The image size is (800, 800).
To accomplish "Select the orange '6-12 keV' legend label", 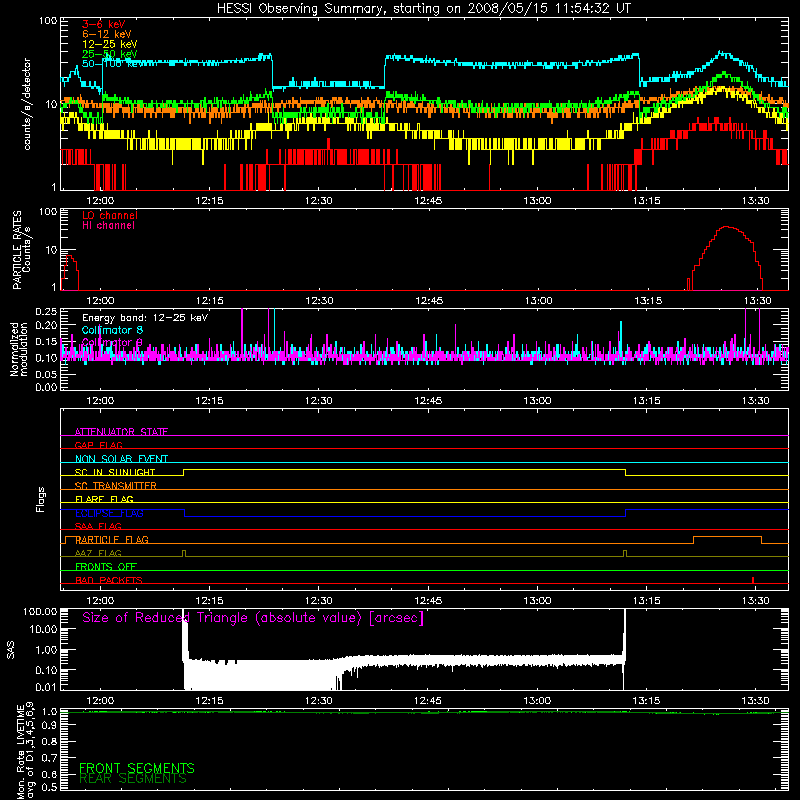I will click(107, 34).
